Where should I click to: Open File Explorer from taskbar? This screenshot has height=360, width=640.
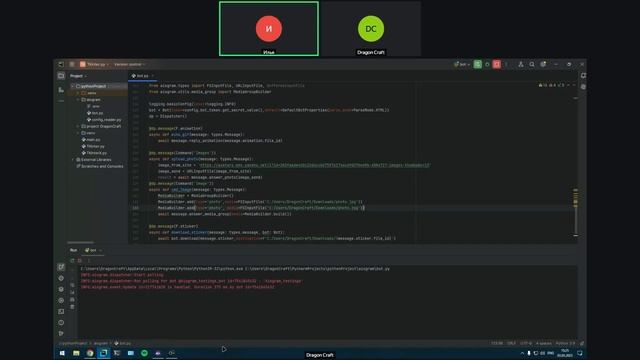76,353
